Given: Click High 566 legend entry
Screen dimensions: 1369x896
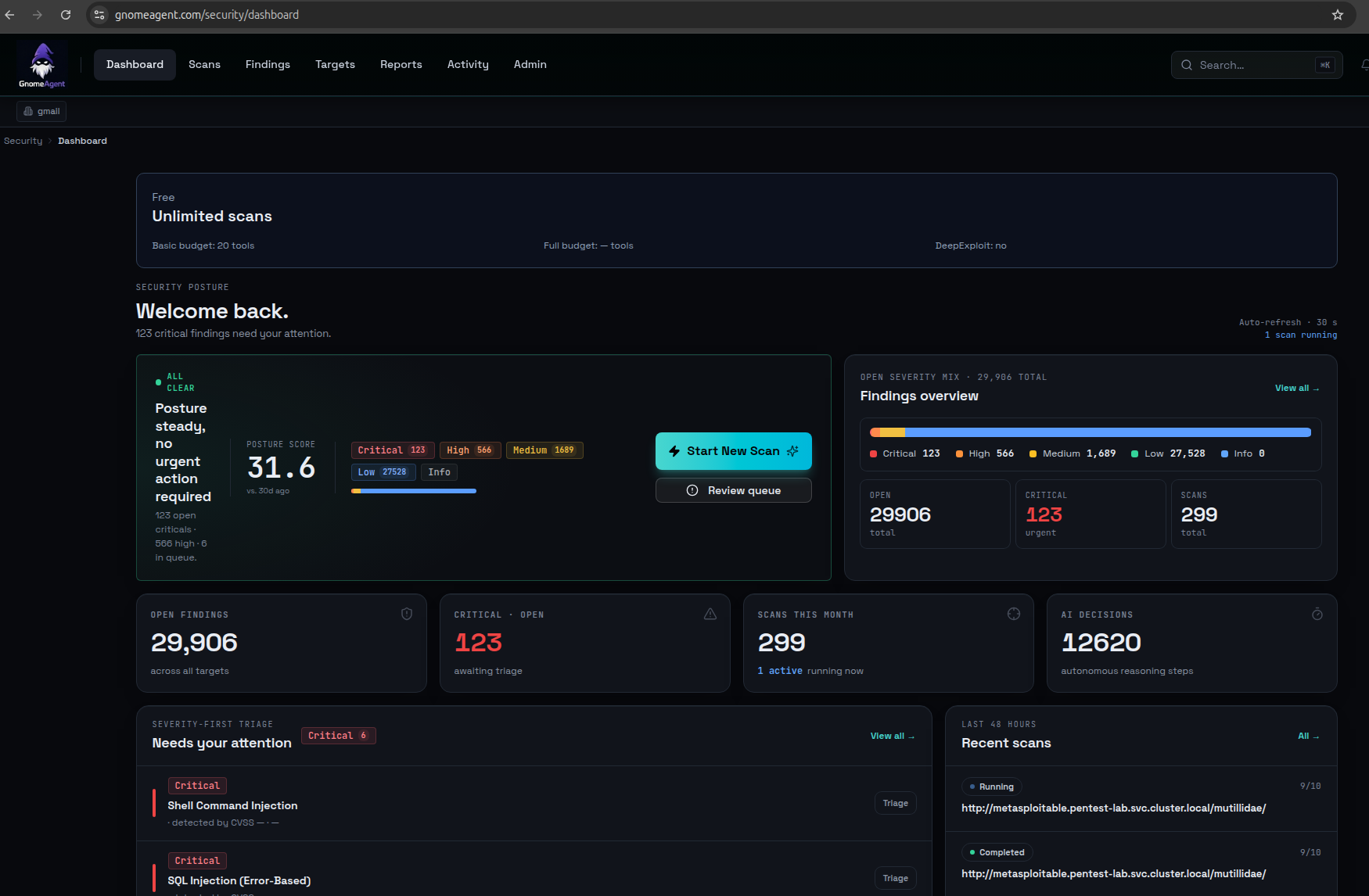Looking at the screenshot, I should point(985,453).
